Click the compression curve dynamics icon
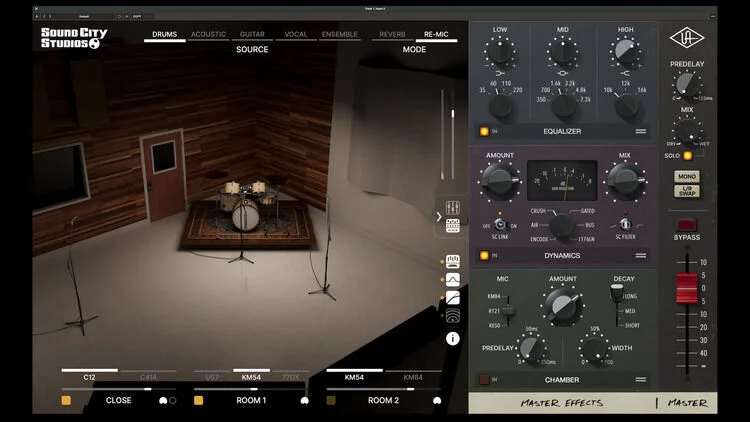 pyautogui.click(x=452, y=298)
